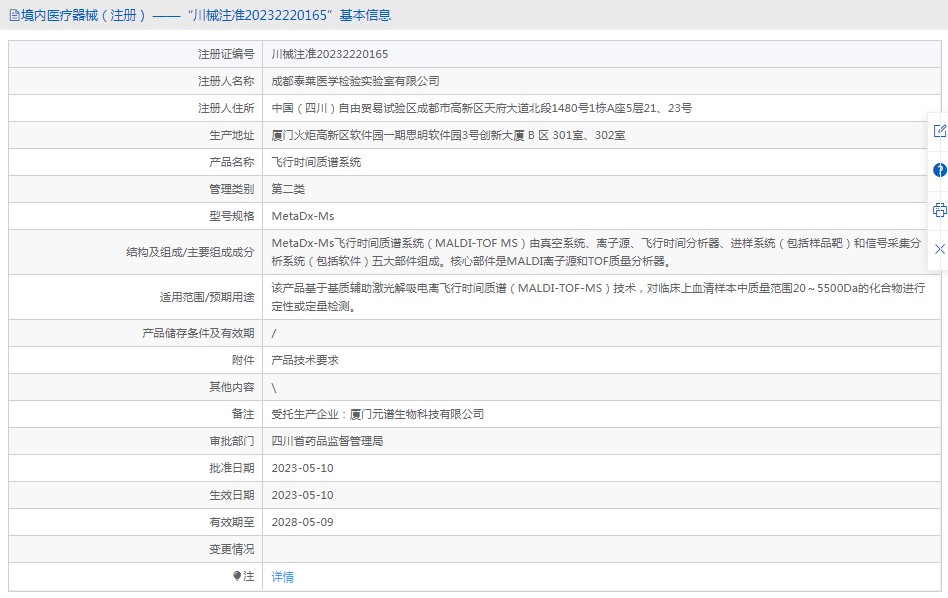Click intended use text starting 该产品基于基质辅助
Image resolution: width=948 pixels, height=598 pixels.
598,297
